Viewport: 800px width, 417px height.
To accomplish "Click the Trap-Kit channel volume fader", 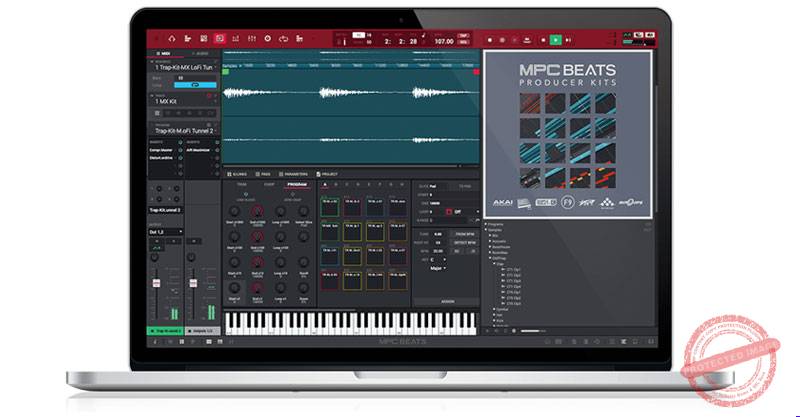I will pos(157,283).
